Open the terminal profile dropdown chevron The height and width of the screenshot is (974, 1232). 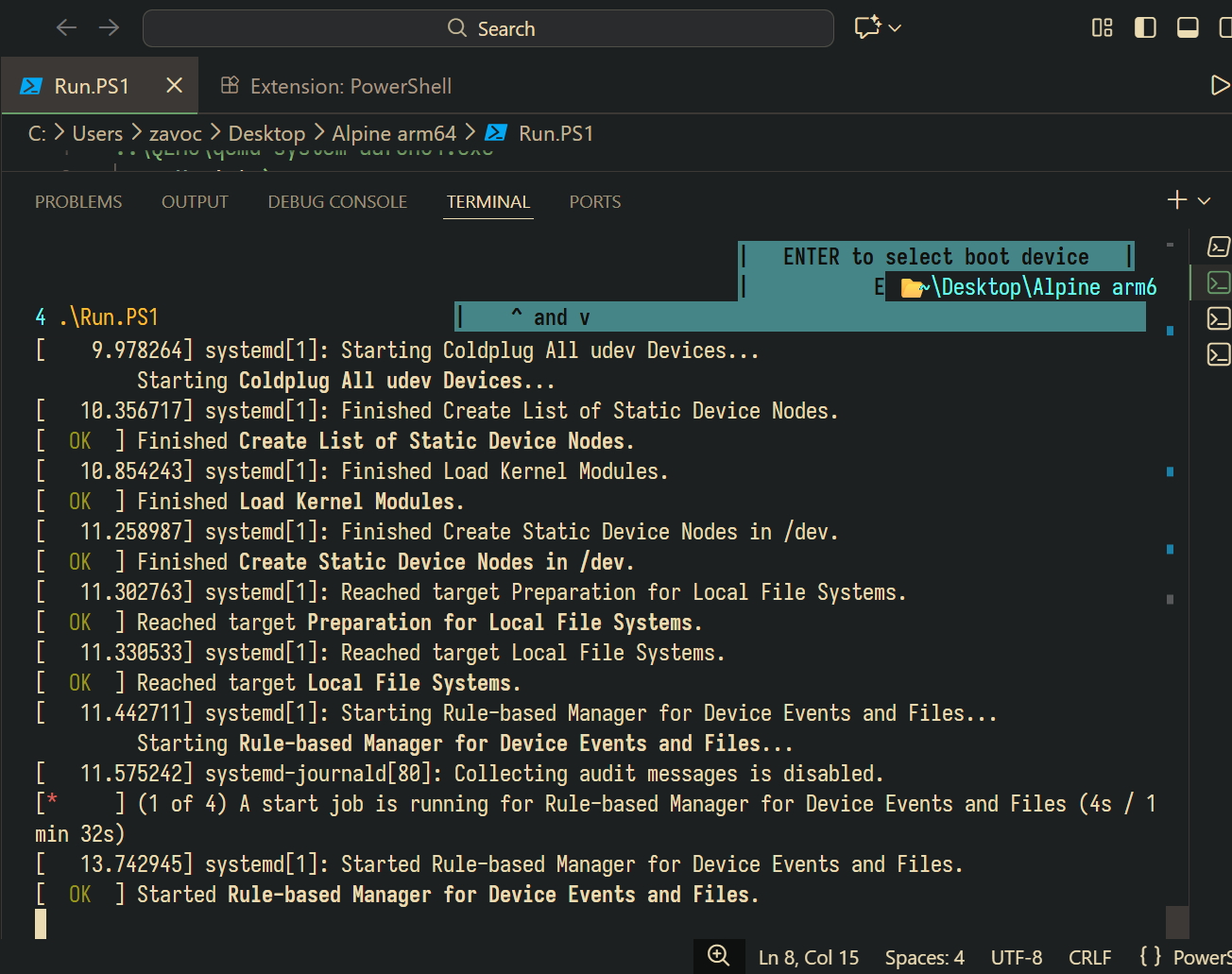click(1204, 199)
